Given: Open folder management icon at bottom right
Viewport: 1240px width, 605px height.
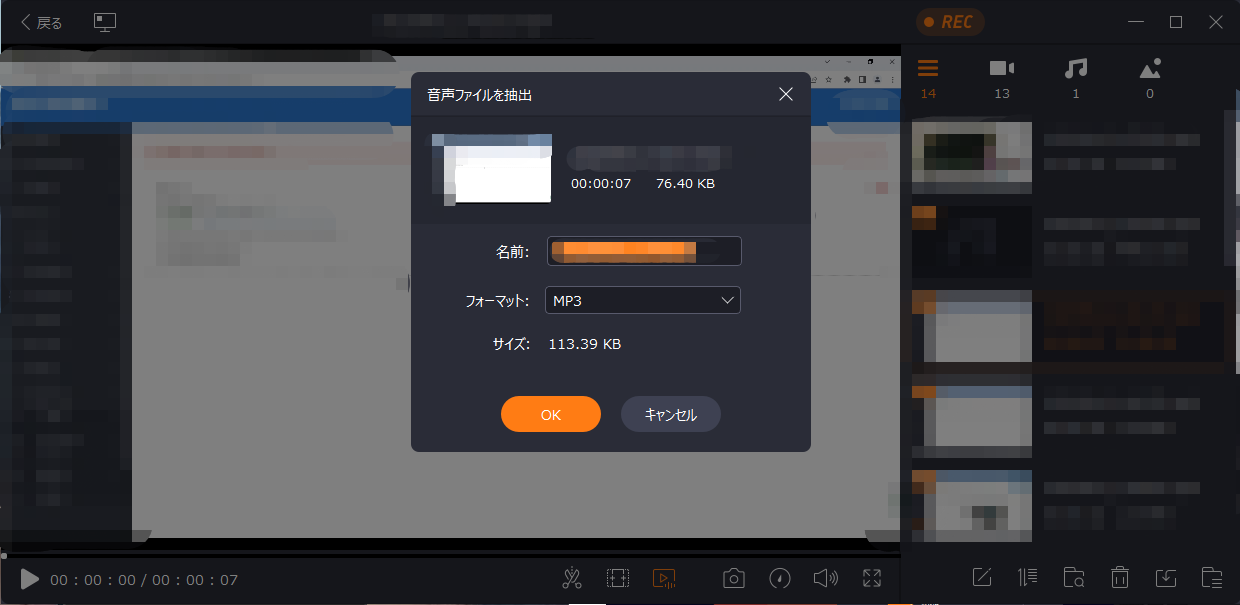Looking at the screenshot, I should 1212,577.
